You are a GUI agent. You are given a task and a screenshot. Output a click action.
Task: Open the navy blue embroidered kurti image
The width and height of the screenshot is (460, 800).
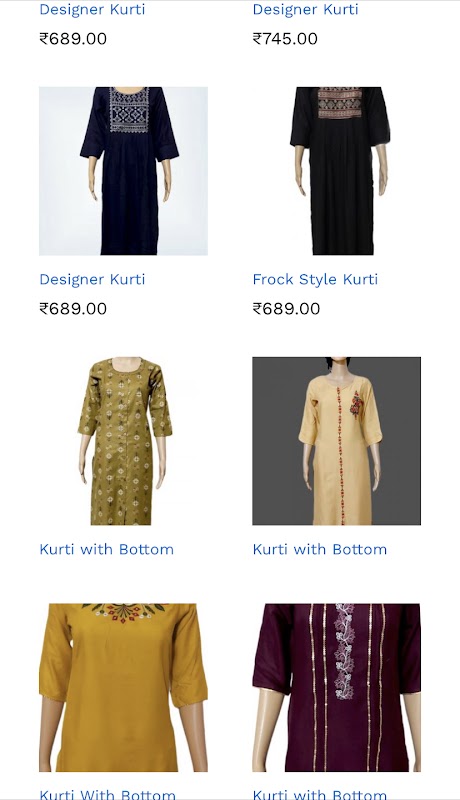[x=123, y=171]
